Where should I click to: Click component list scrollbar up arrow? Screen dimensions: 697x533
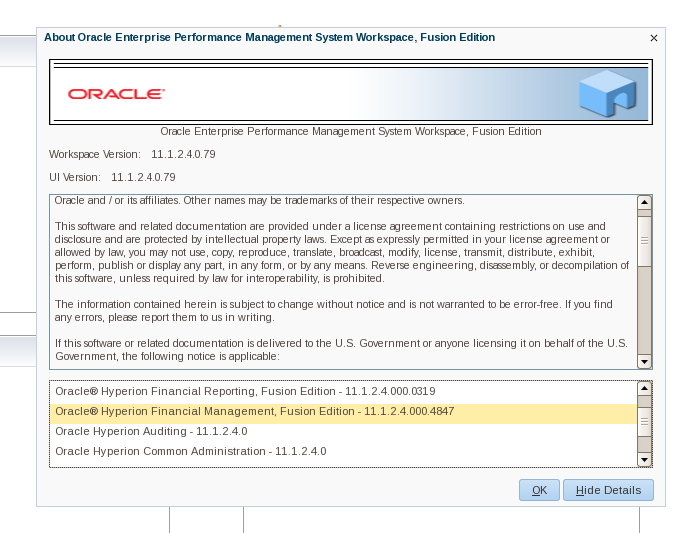pos(644,389)
